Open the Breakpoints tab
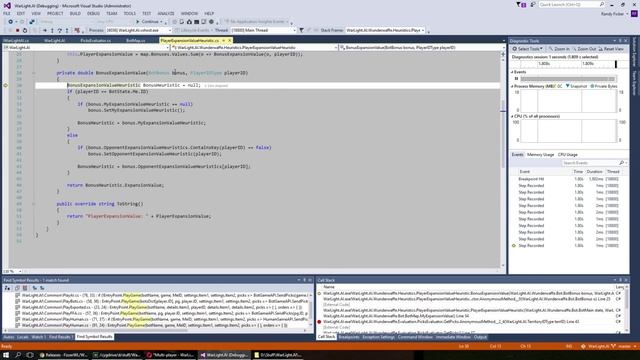This screenshot has height=360, width=640. point(349,337)
